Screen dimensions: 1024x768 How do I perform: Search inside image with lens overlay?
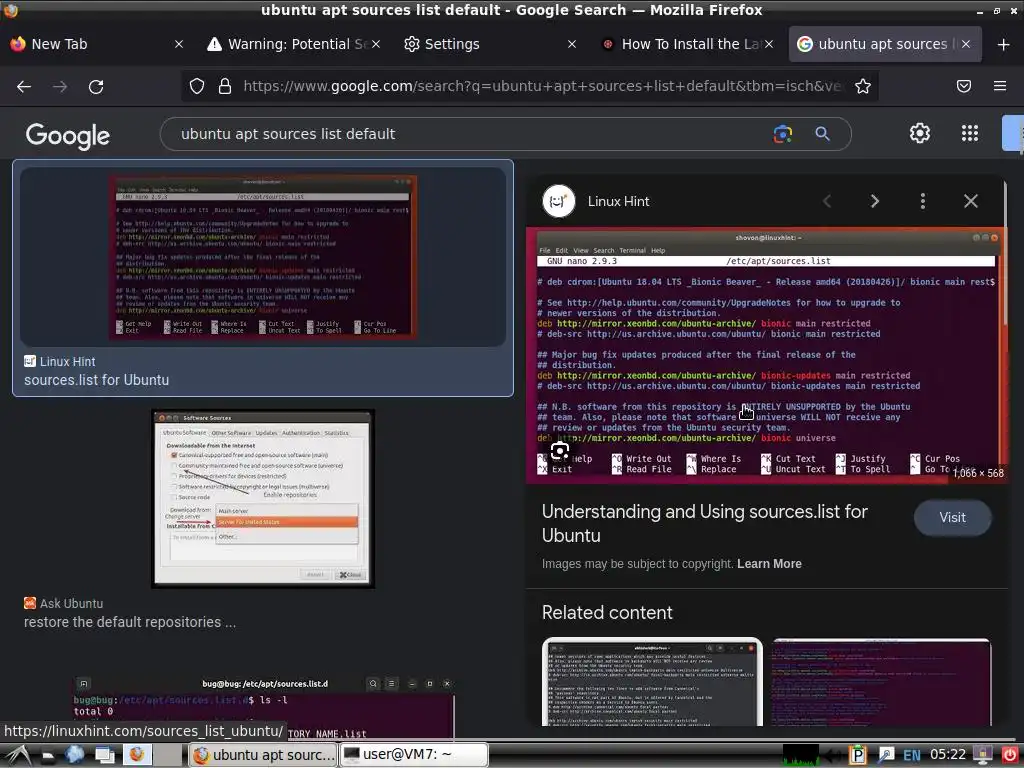[560, 450]
